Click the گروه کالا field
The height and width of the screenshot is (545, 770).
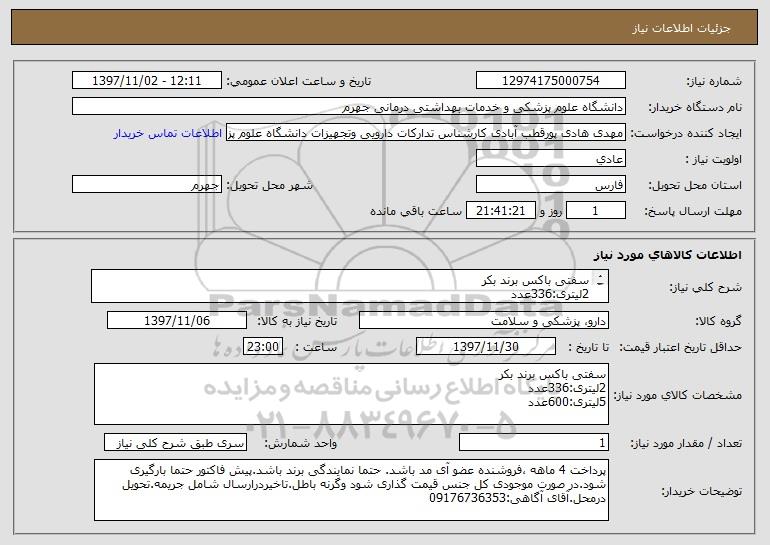[484, 321]
